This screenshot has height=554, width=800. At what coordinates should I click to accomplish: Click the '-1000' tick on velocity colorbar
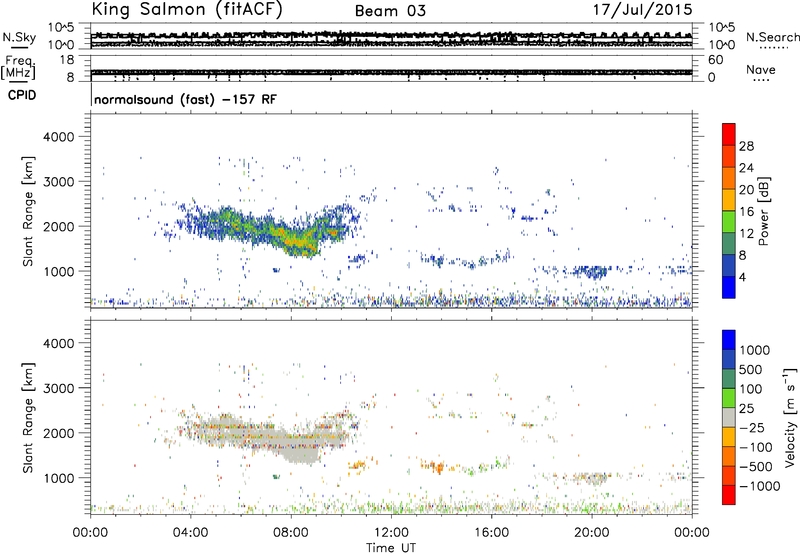pos(759,486)
